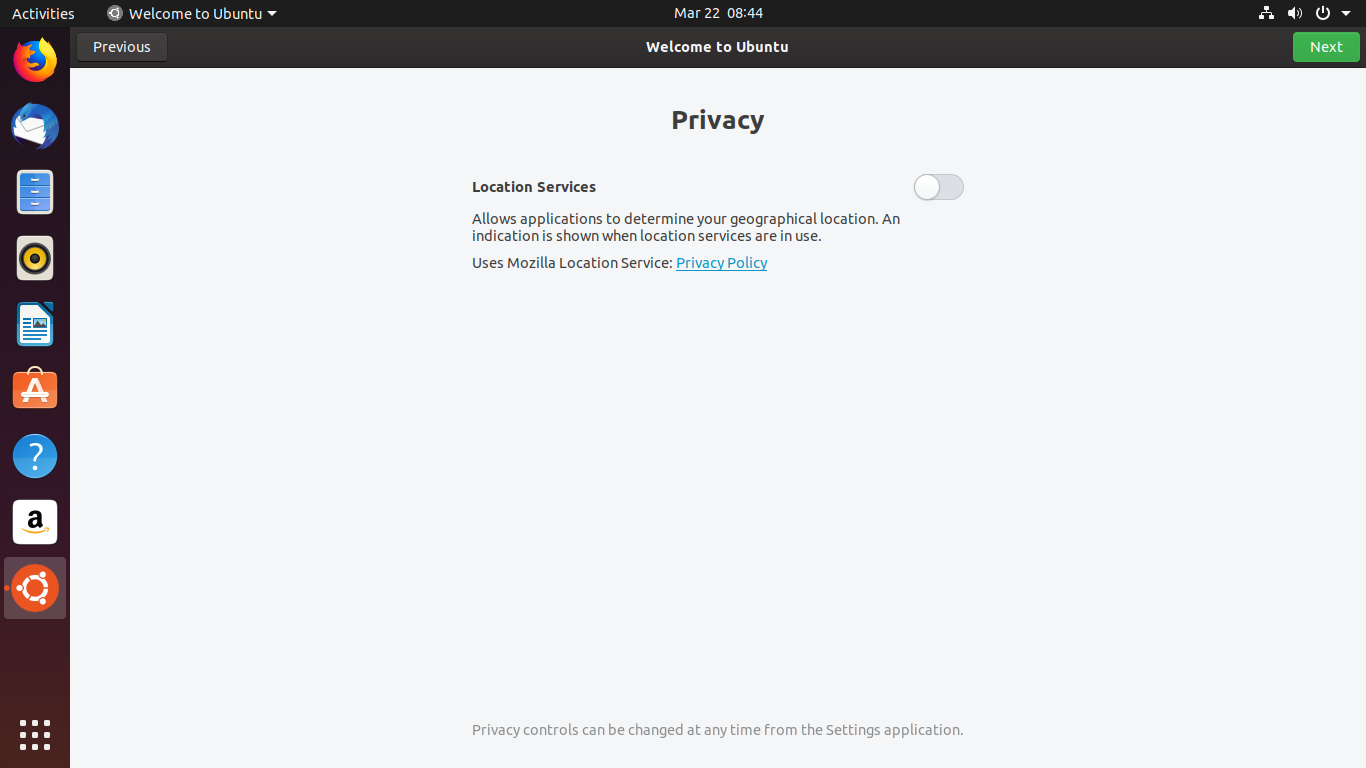Click the network status icon
Screen dimensions: 1366x768
1266,13
